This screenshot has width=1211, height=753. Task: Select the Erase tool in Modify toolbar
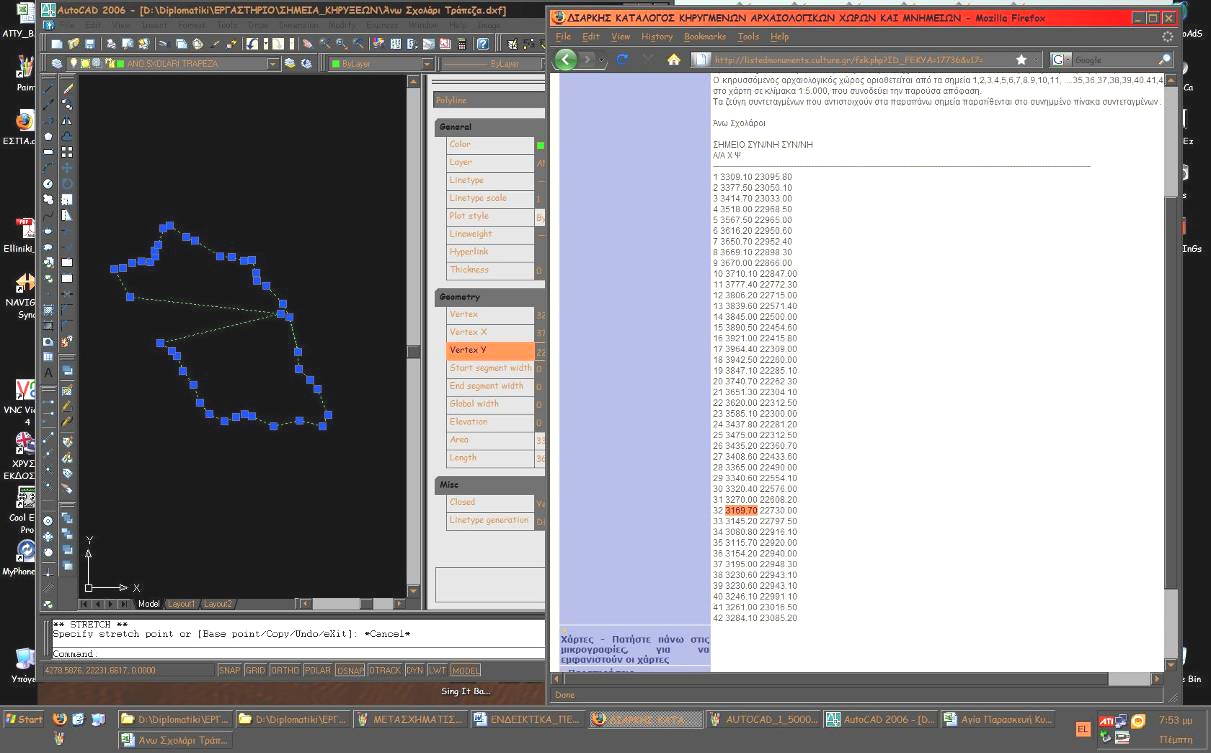(x=67, y=88)
